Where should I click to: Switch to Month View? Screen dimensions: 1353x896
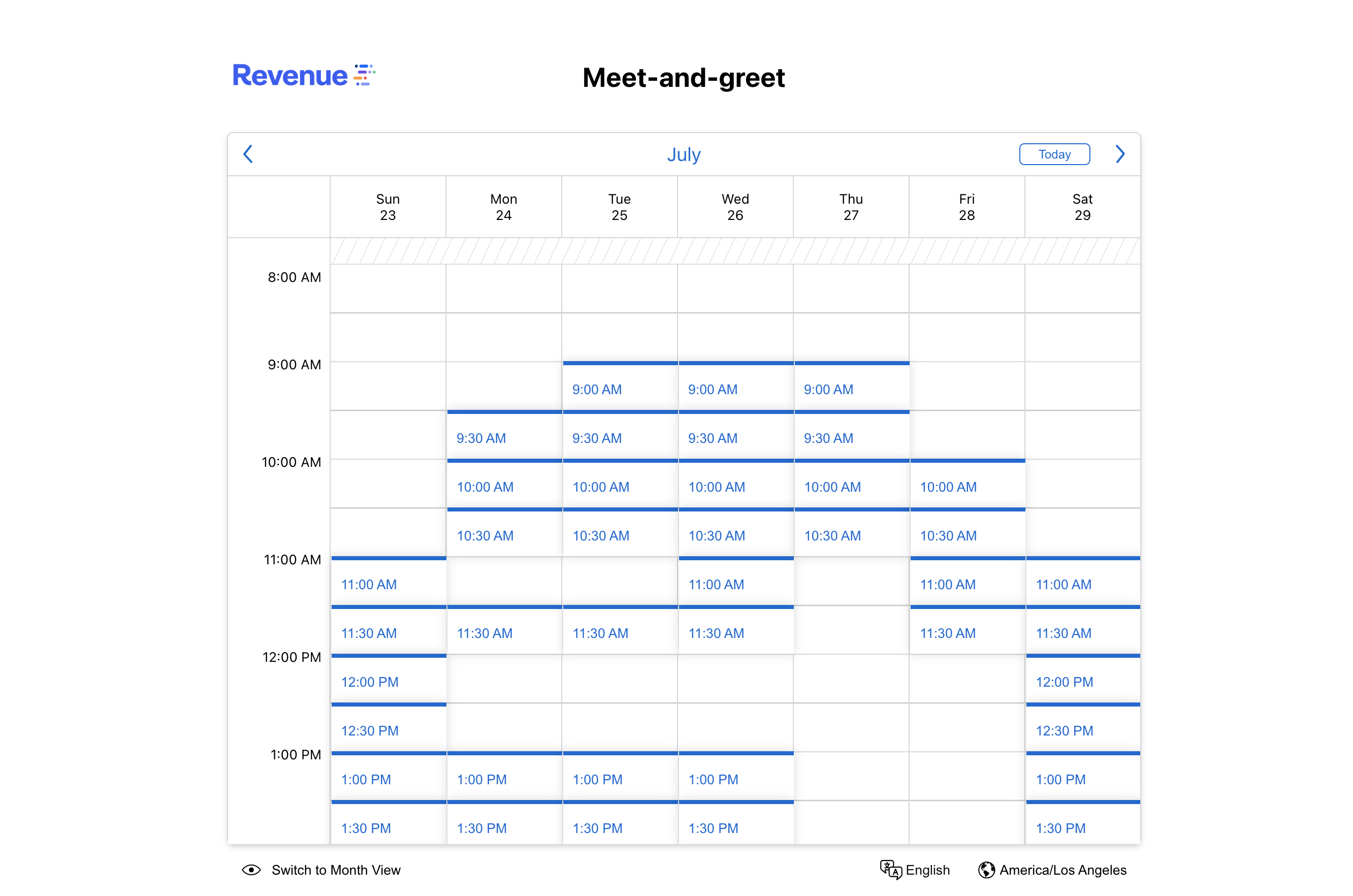(335, 869)
